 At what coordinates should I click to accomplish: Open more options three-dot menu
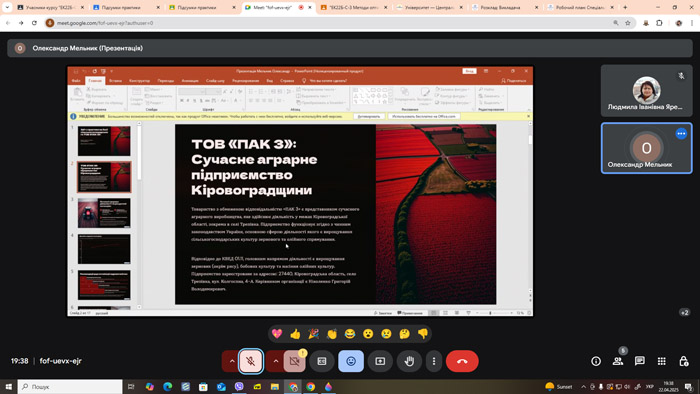coord(434,361)
